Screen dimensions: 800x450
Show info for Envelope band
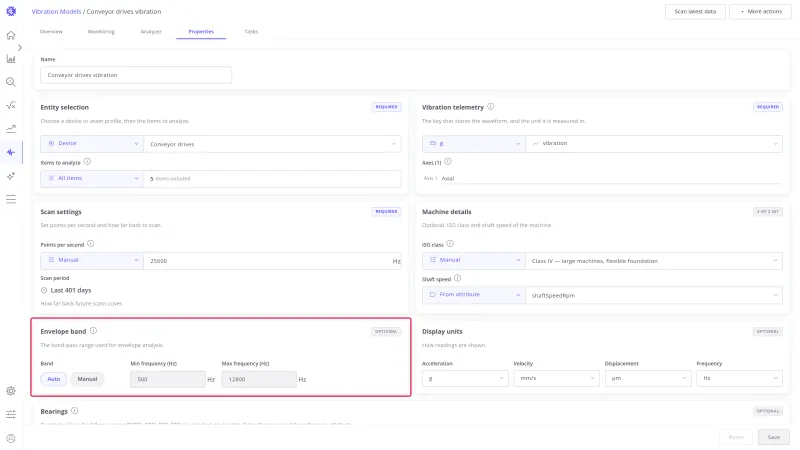click(x=93, y=331)
